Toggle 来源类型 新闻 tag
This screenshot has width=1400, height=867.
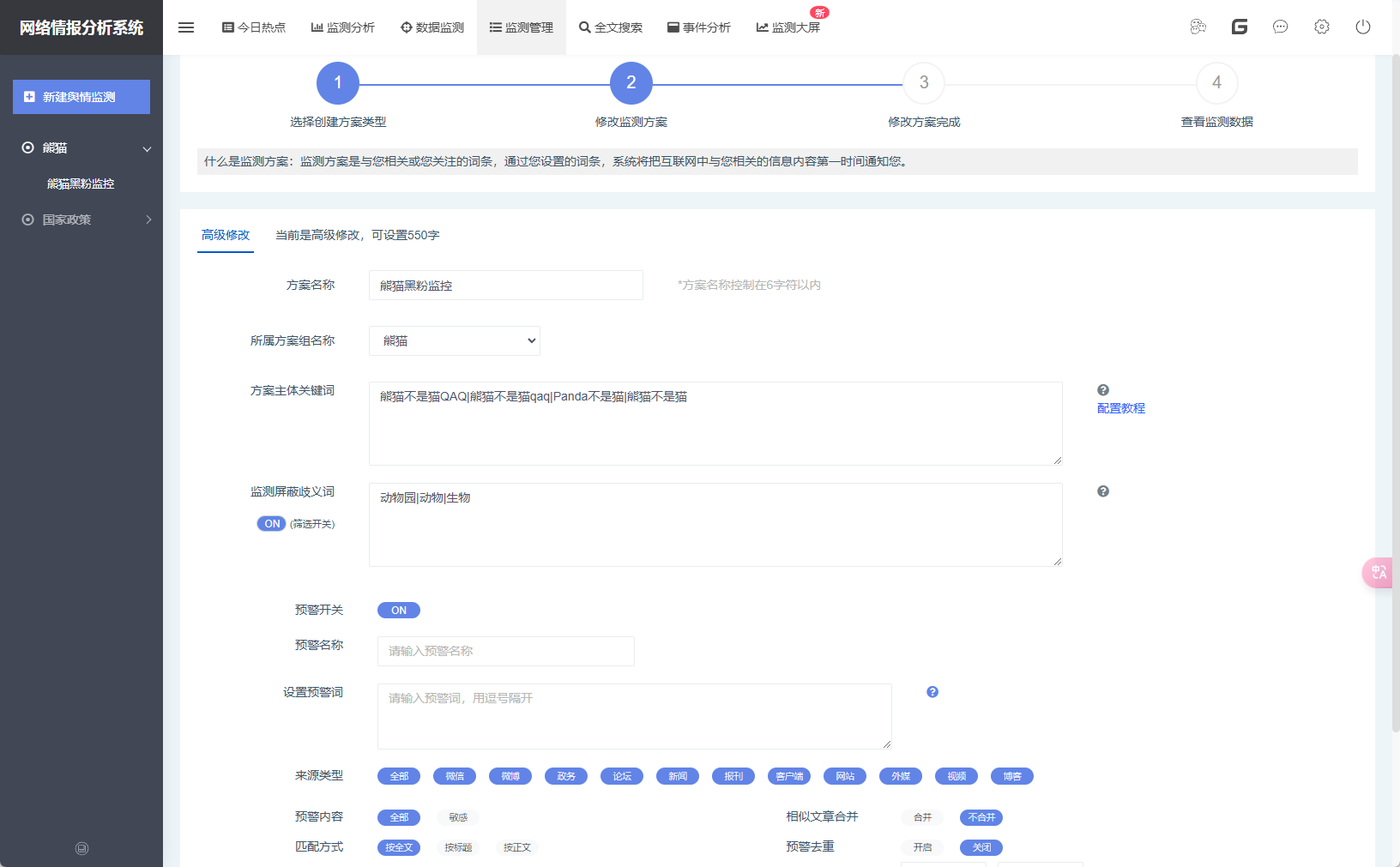point(678,776)
